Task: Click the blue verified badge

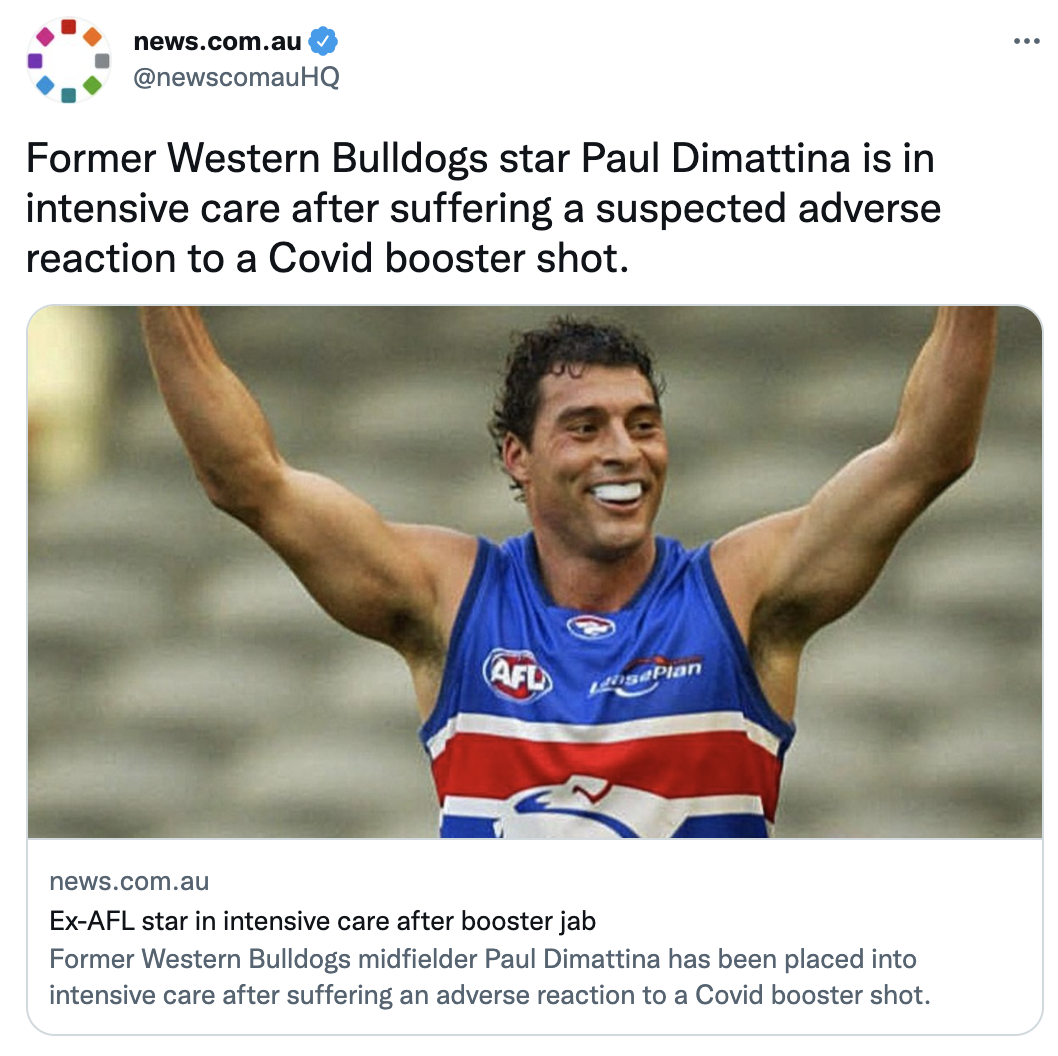Action: pyautogui.click(x=323, y=42)
